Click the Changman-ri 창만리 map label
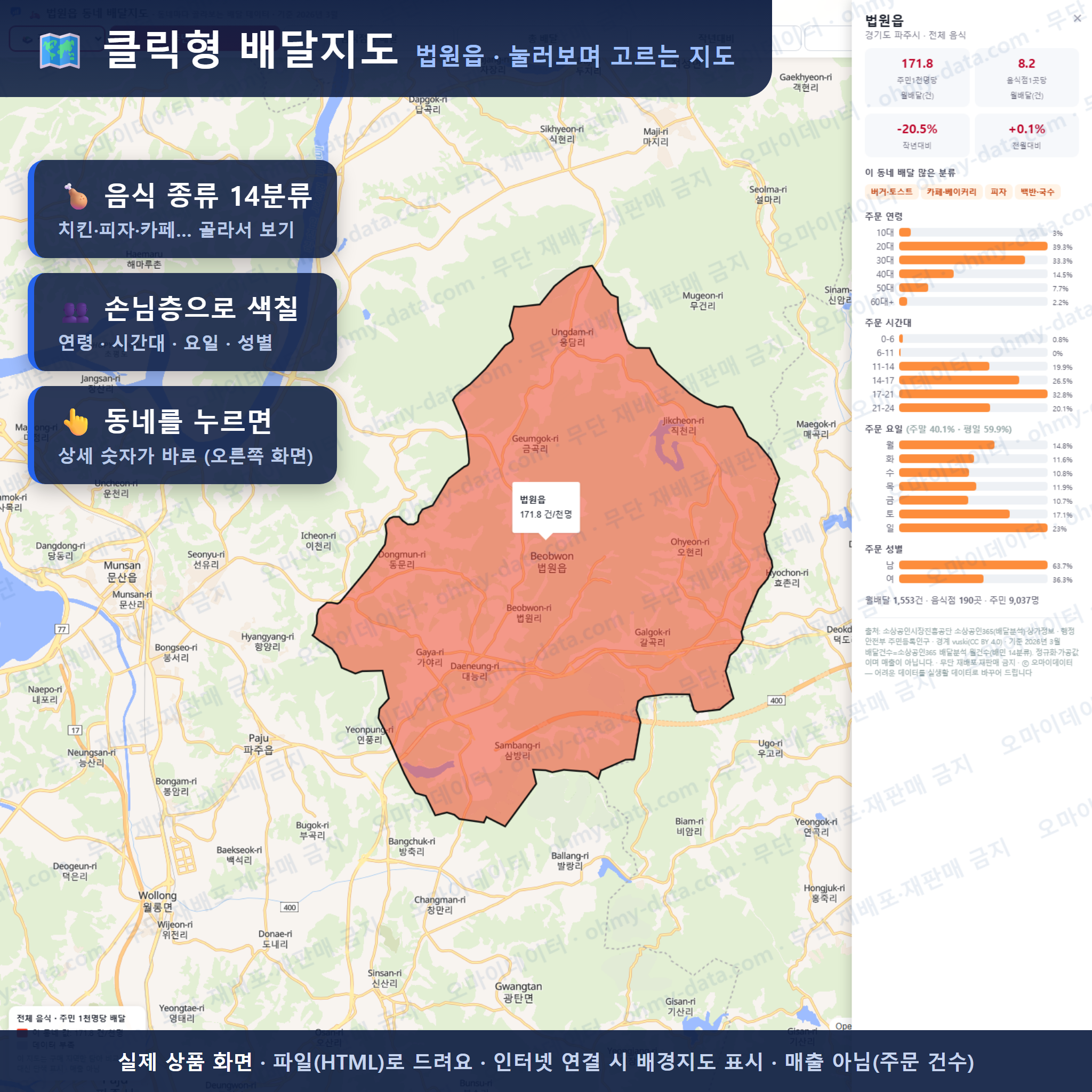The height and width of the screenshot is (1092, 1092). [440, 904]
